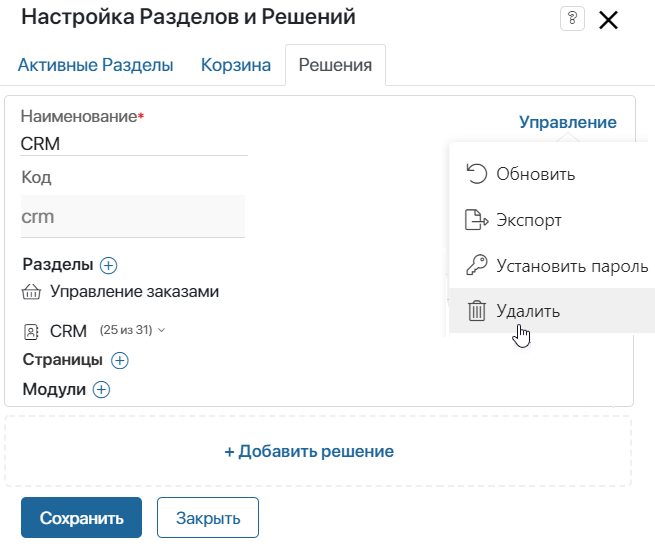Add a page with Страницы plus icon
The width and height of the screenshot is (655, 547).
[x=119, y=360]
